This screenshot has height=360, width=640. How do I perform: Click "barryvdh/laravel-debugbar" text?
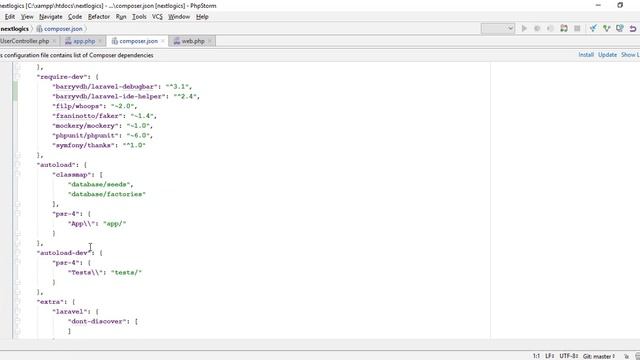[105, 87]
